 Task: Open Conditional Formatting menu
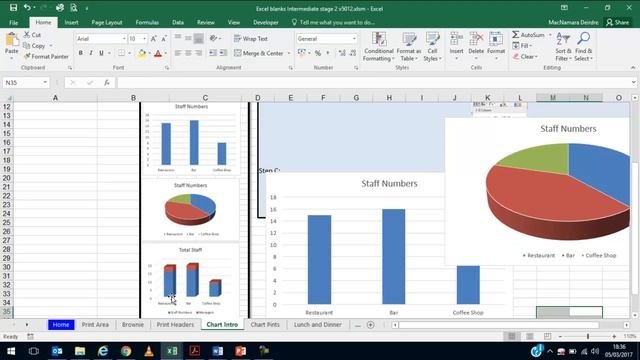pyautogui.click(x=378, y=47)
